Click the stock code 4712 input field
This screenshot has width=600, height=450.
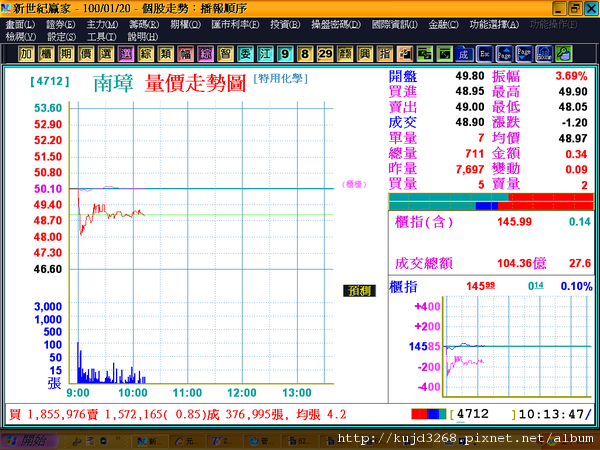(x=483, y=414)
